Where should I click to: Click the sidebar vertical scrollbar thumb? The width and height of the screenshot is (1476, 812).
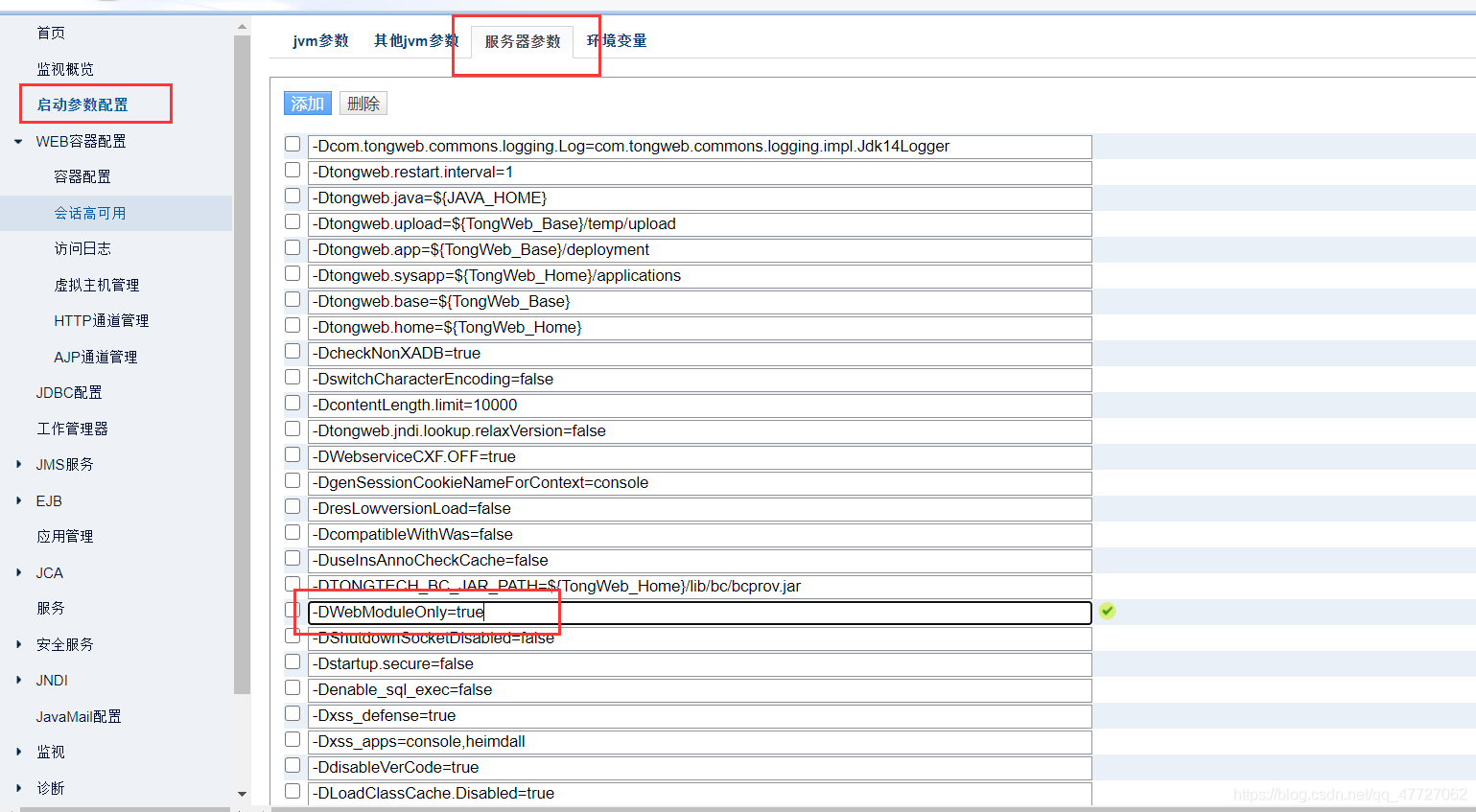pyautogui.click(x=242, y=364)
